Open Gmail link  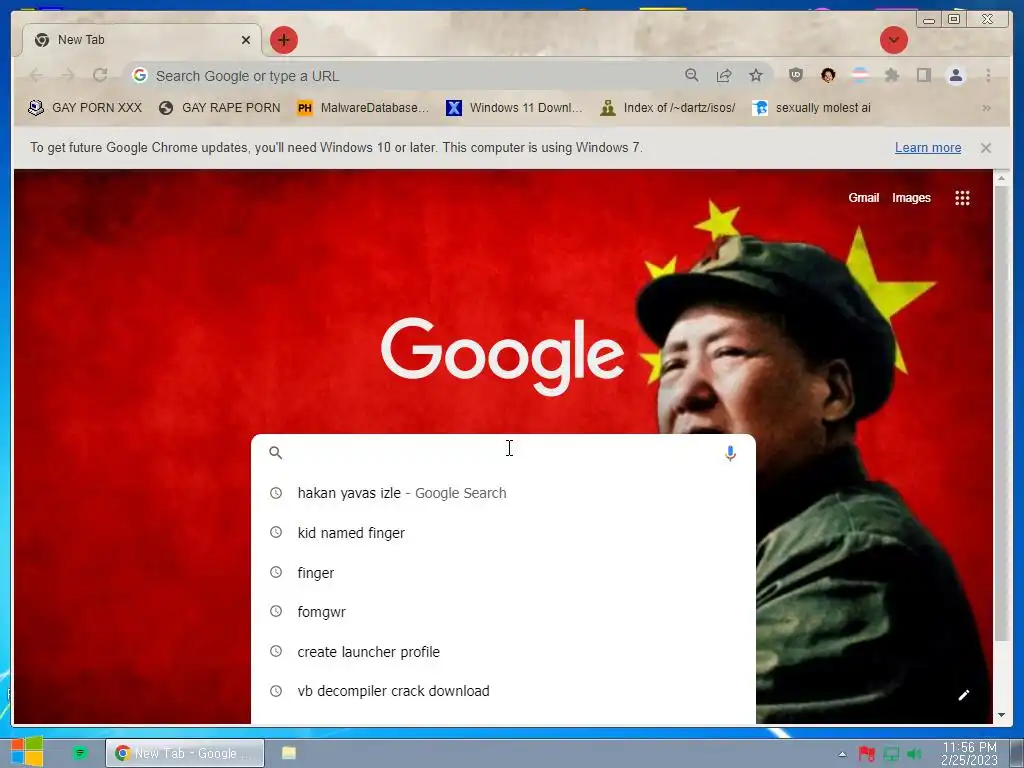pos(863,198)
